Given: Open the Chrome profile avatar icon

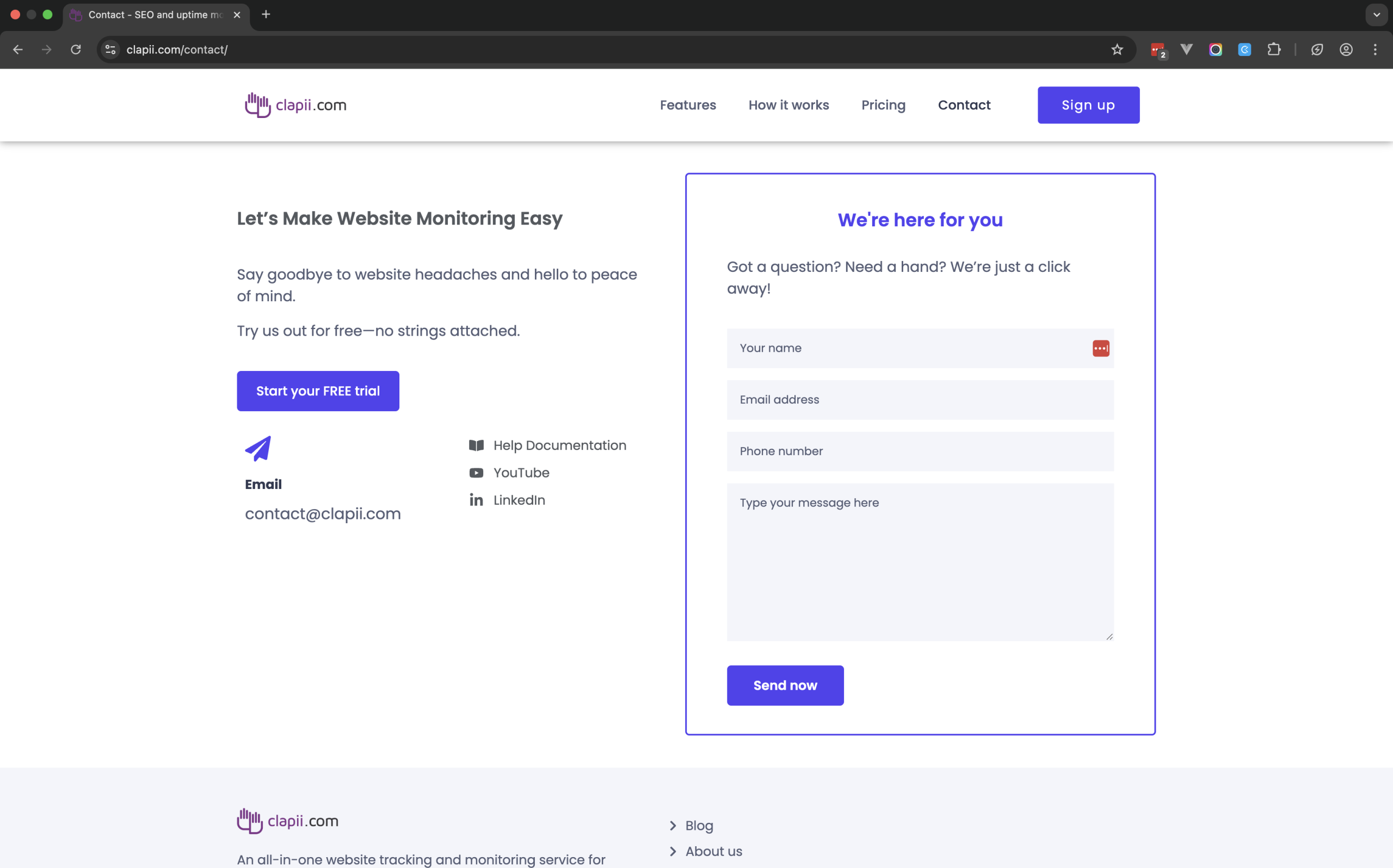Looking at the screenshot, I should pyautogui.click(x=1346, y=49).
